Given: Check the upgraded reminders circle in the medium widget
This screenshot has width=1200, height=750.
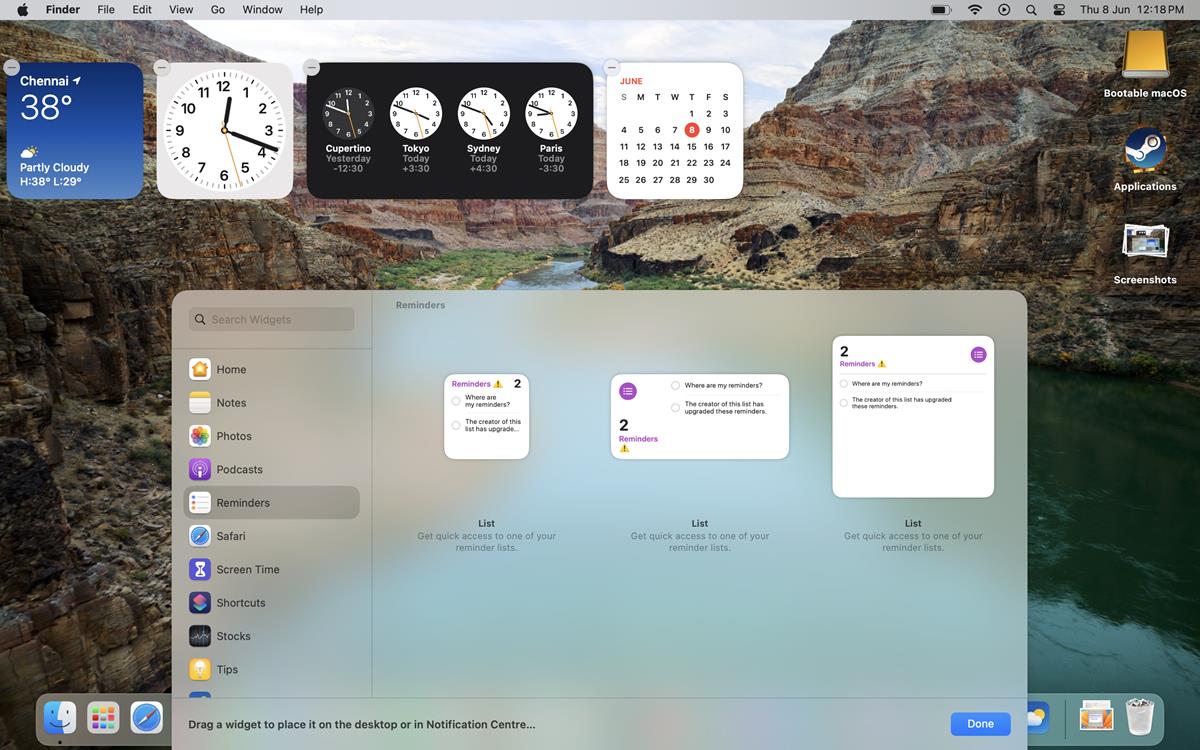Looking at the screenshot, I should click(x=676, y=409).
